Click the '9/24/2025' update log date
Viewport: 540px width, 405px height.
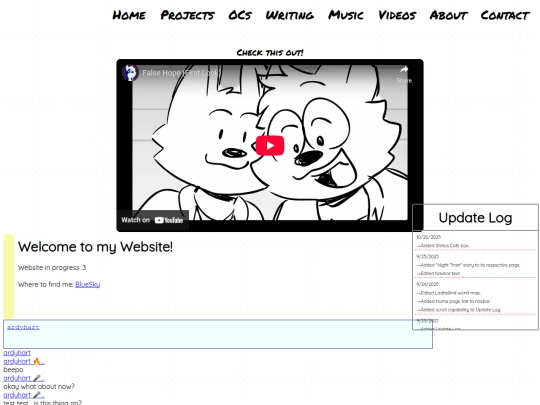(427, 284)
